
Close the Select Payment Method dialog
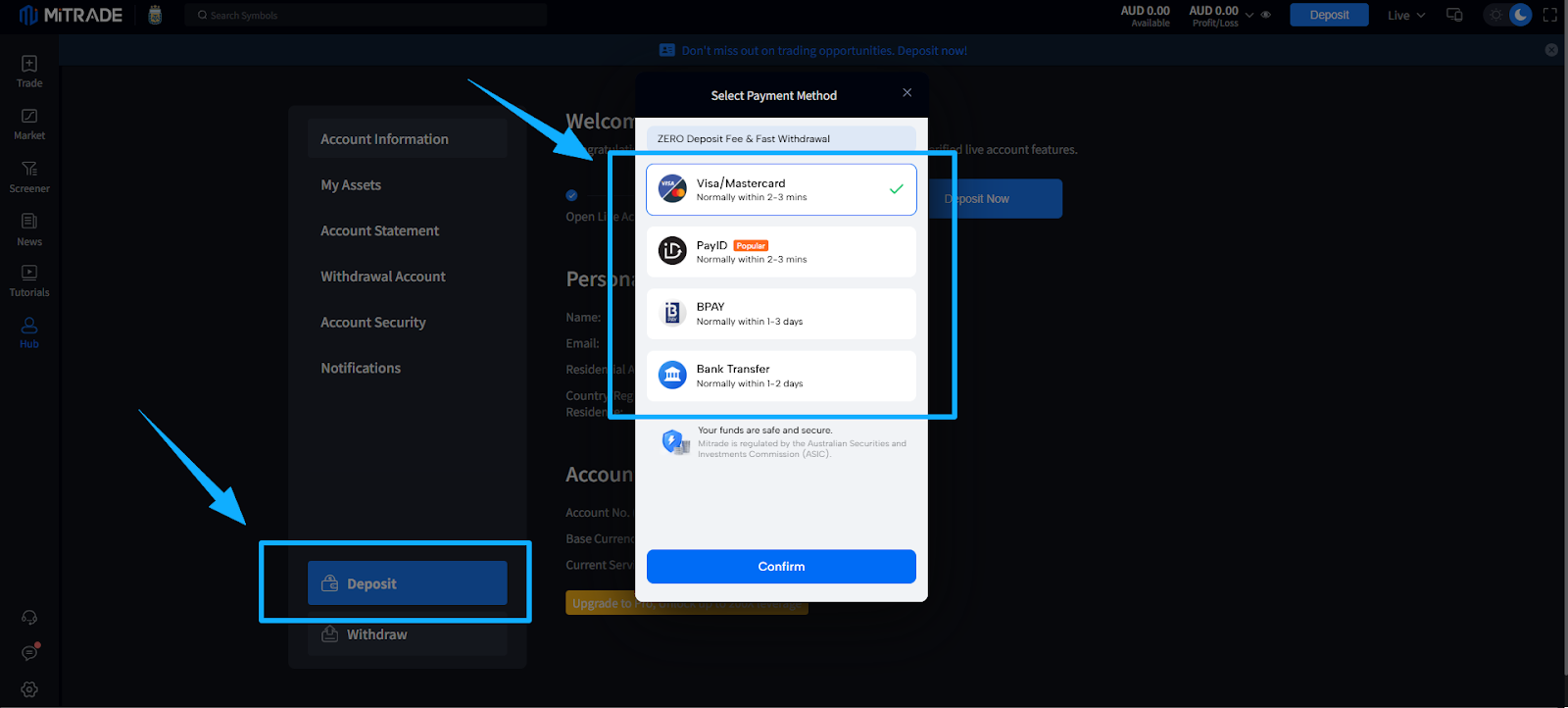click(907, 92)
